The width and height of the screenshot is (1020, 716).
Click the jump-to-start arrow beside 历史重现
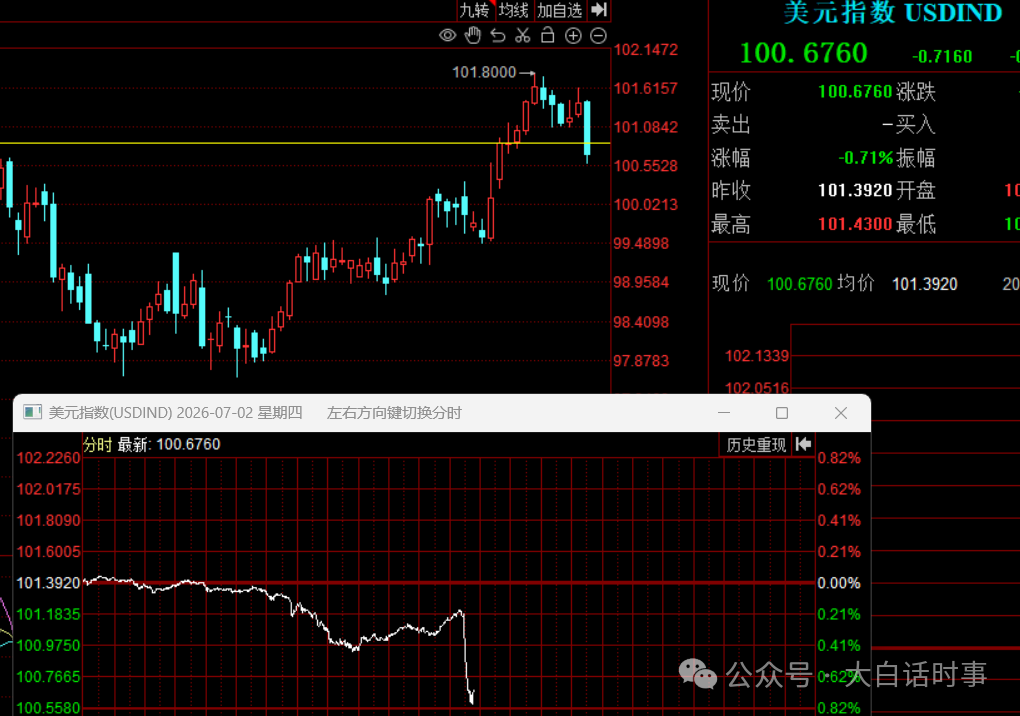pyautogui.click(x=803, y=444)
